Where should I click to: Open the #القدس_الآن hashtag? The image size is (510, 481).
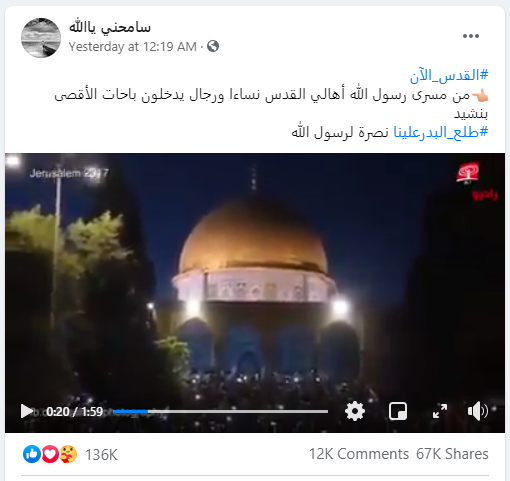tap(449, 76)
